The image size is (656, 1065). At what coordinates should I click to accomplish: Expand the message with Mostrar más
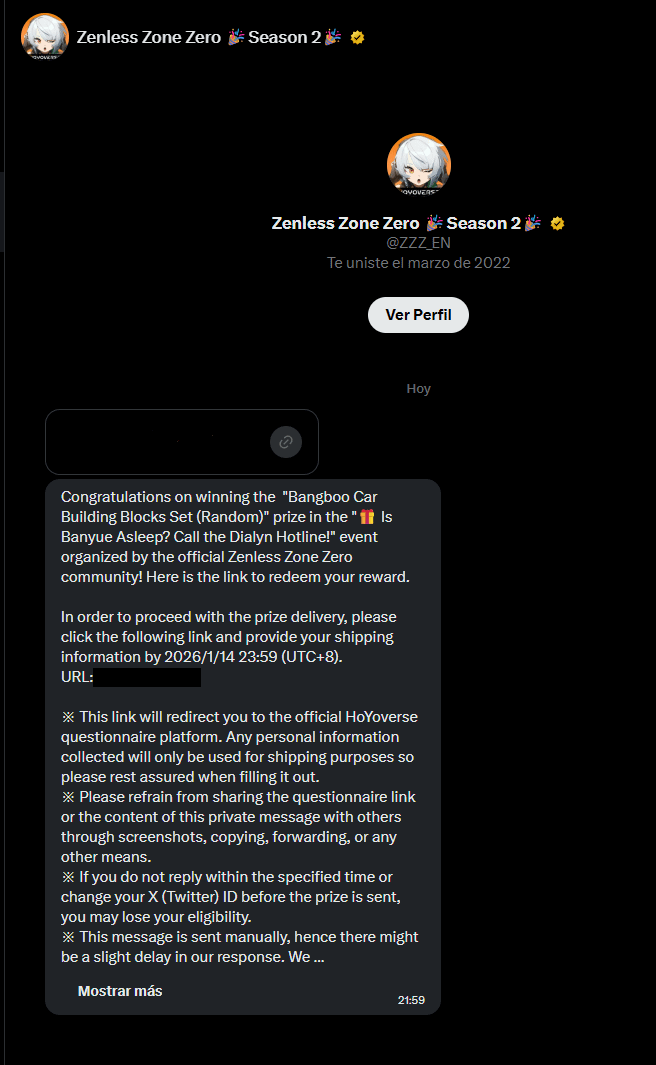point(120,991)
